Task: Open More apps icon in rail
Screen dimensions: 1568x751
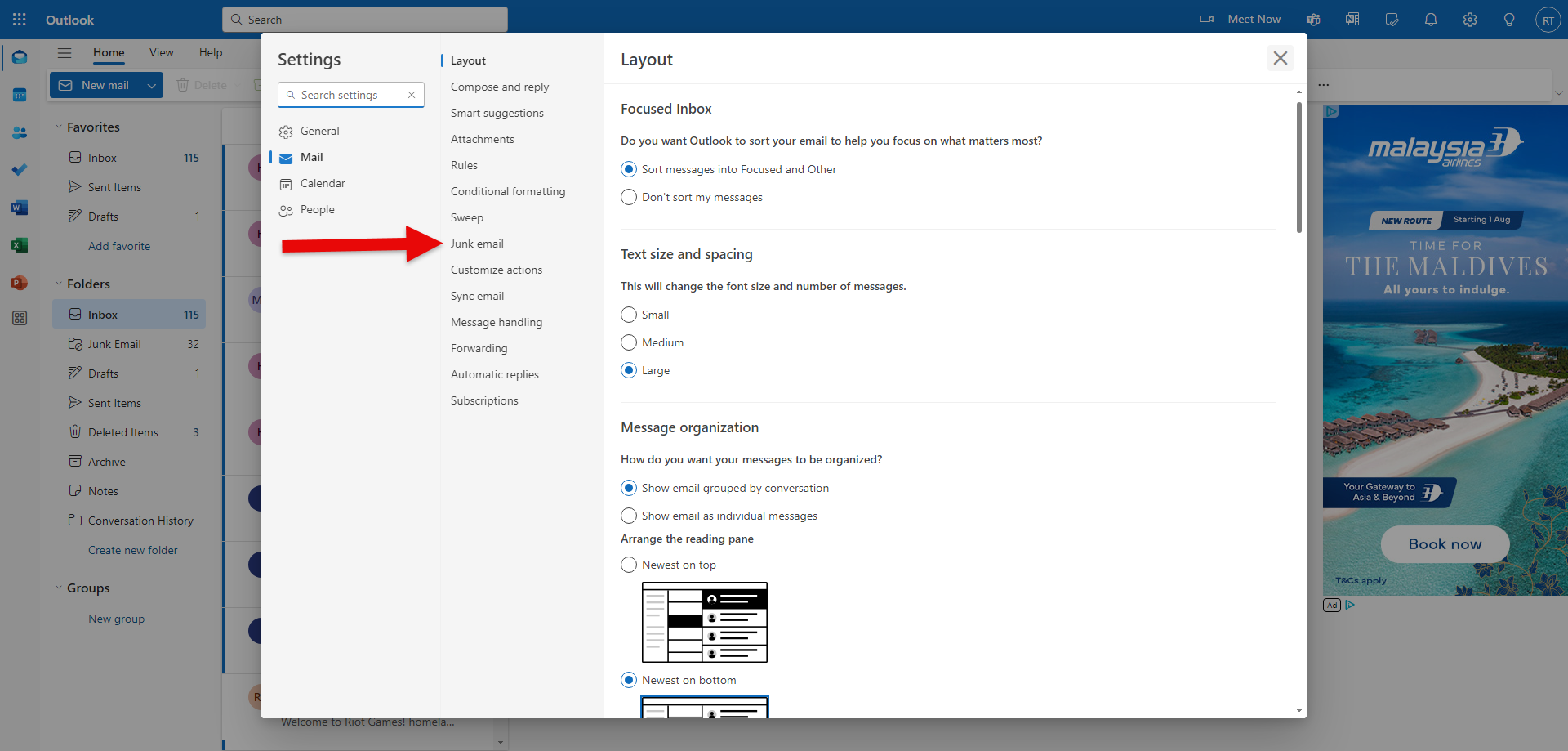Action: pos(20,318)
